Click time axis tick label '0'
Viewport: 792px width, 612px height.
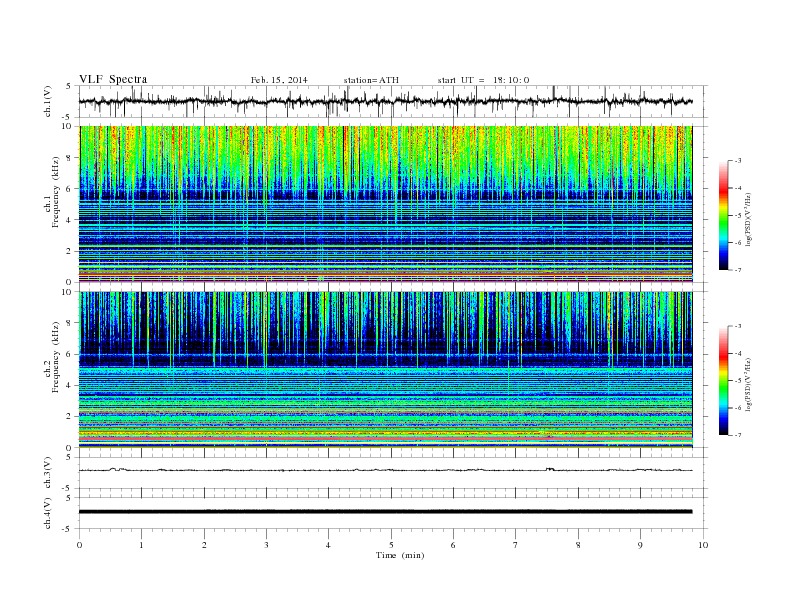pos(79,545)
